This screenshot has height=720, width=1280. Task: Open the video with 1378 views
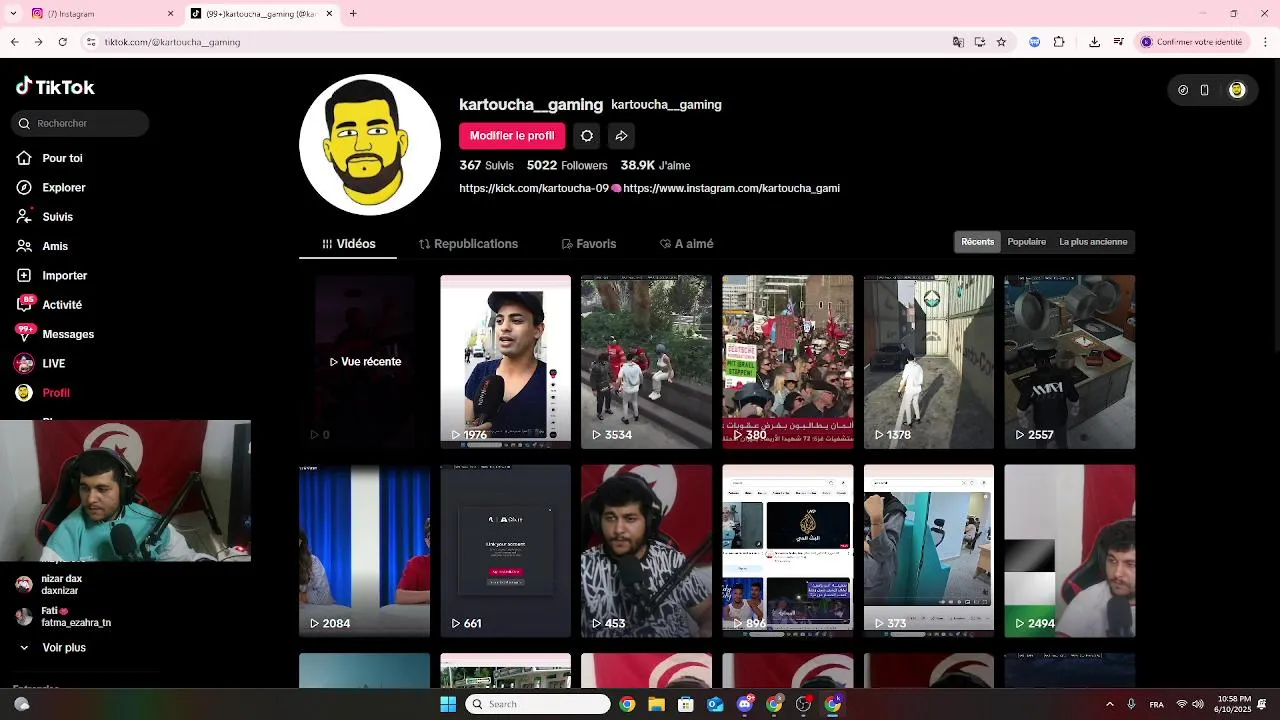929,362
